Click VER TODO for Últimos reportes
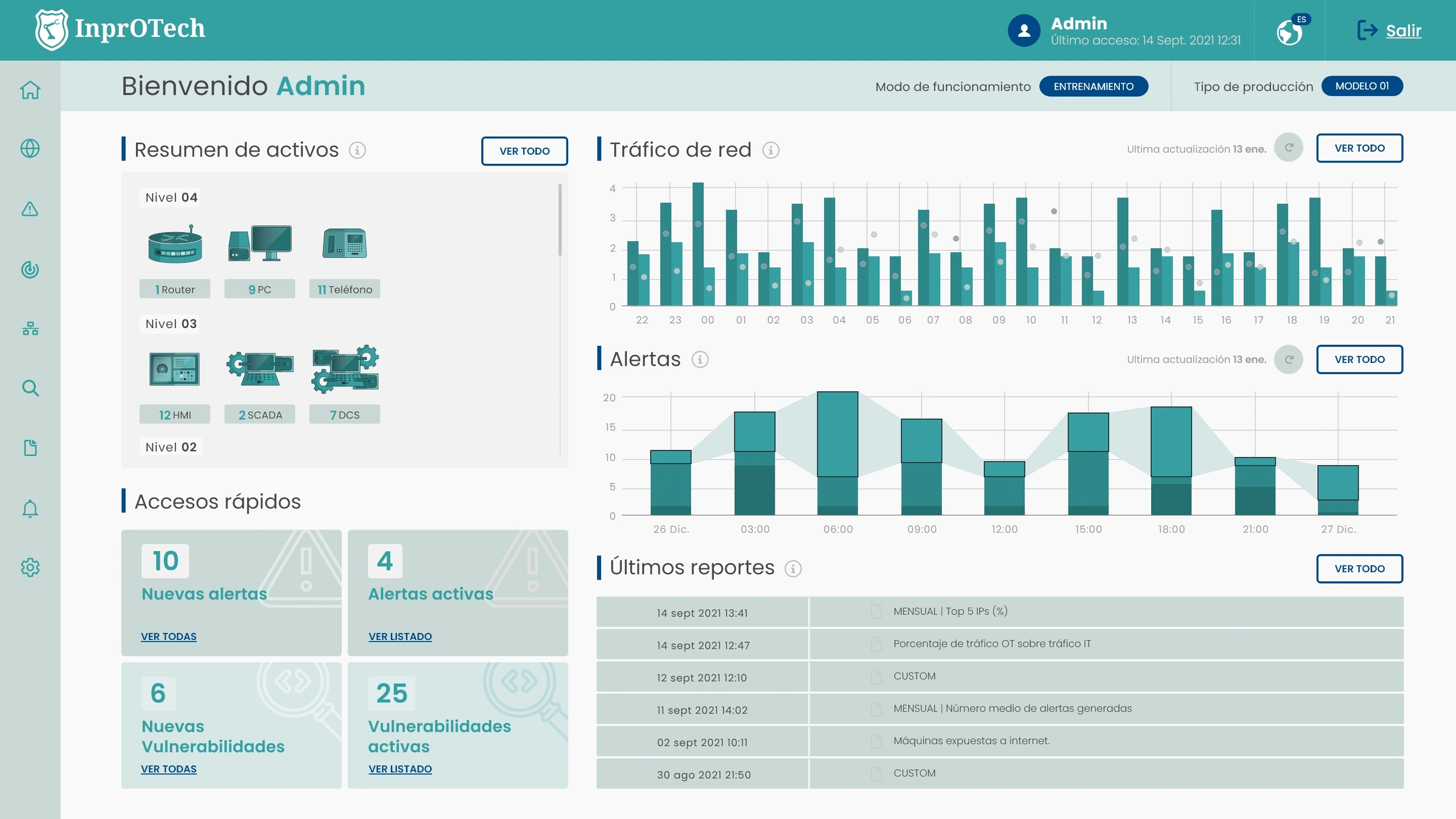Viewport: 1456px width, 819px height. pos(1359,569)
